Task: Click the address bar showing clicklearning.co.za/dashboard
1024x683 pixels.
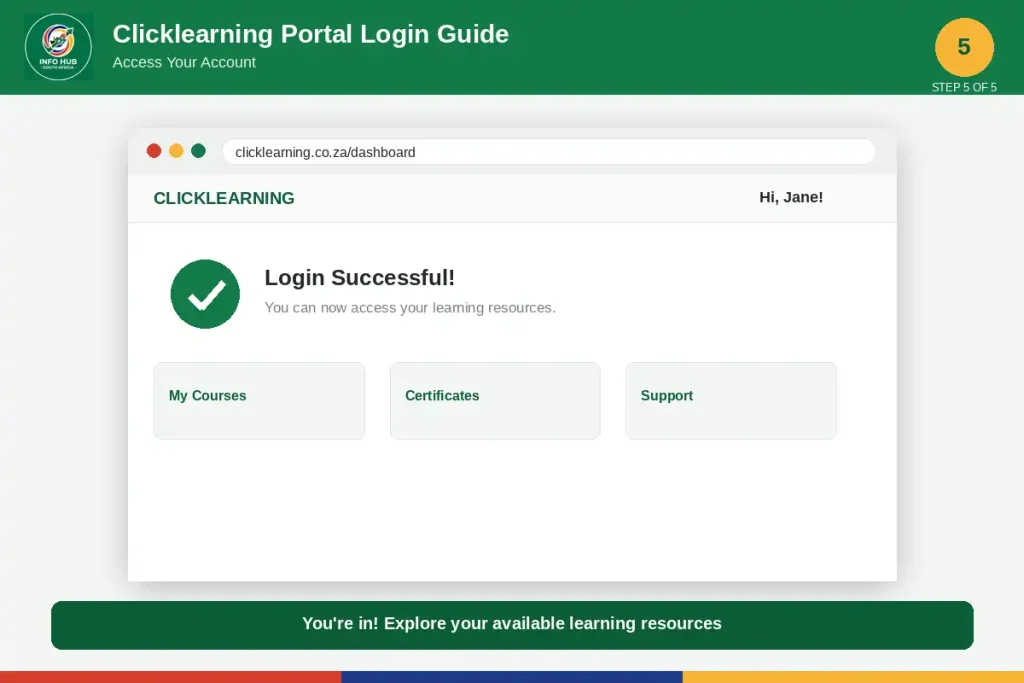Action: [x=549, y=151]
